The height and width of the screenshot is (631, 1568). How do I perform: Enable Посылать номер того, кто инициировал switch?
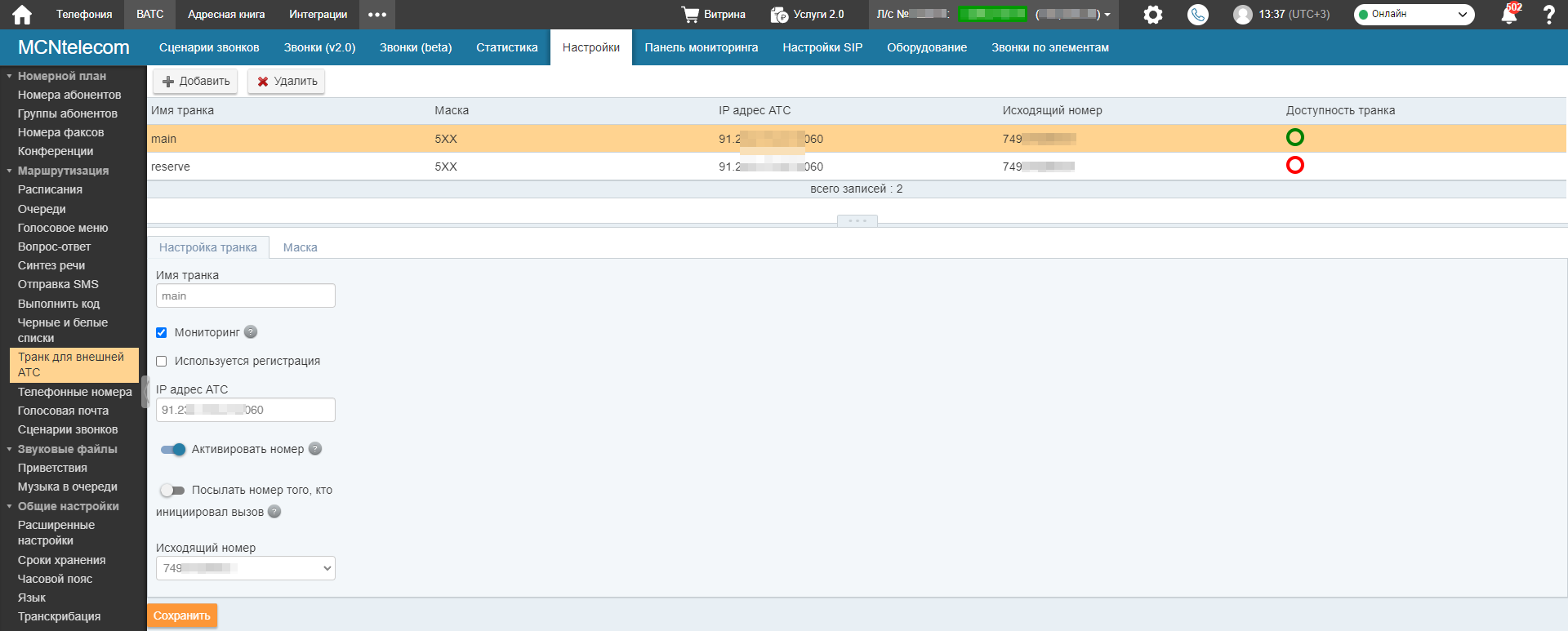click(173, 490)
